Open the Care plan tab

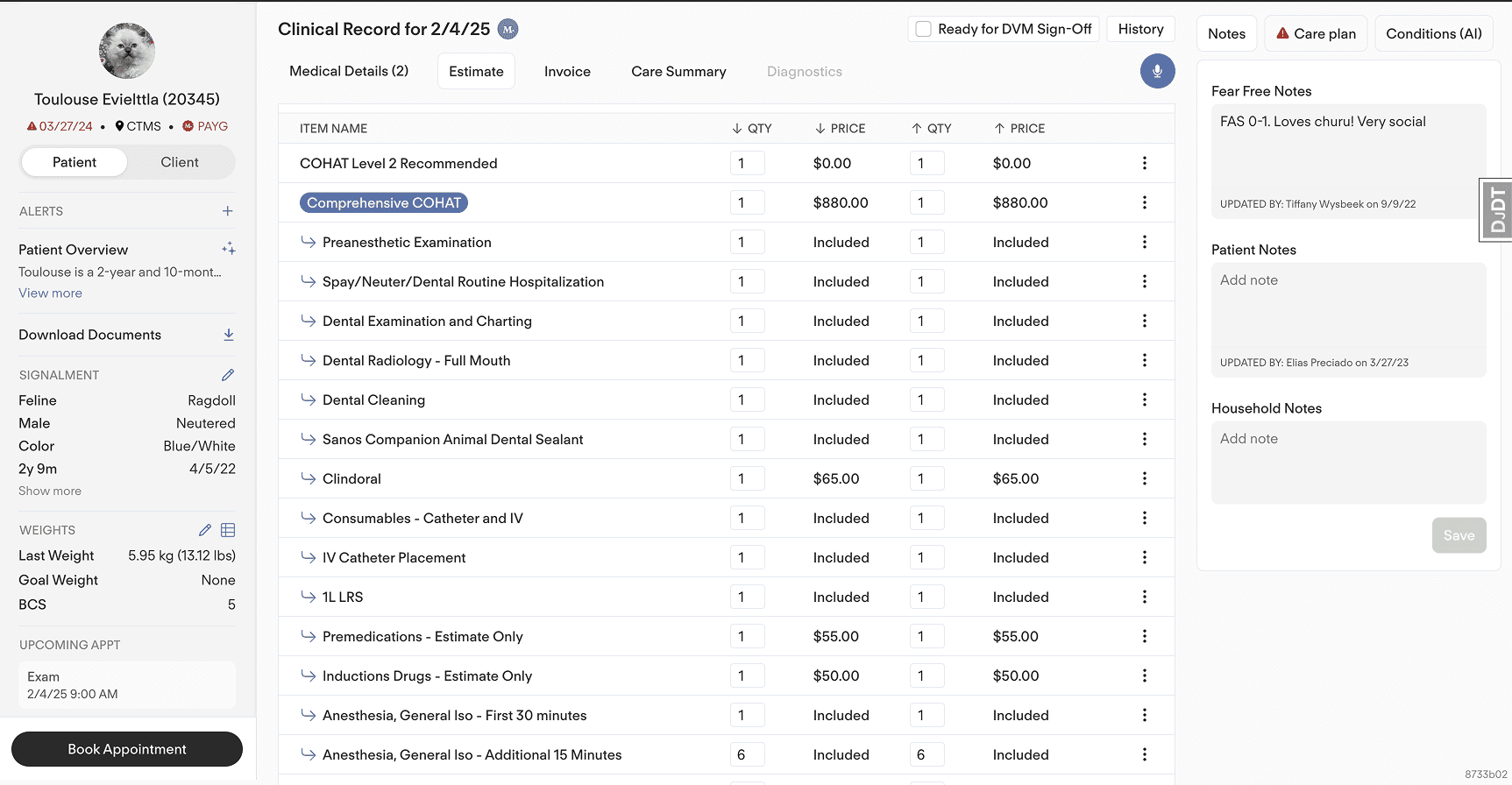click(1316, 33)
